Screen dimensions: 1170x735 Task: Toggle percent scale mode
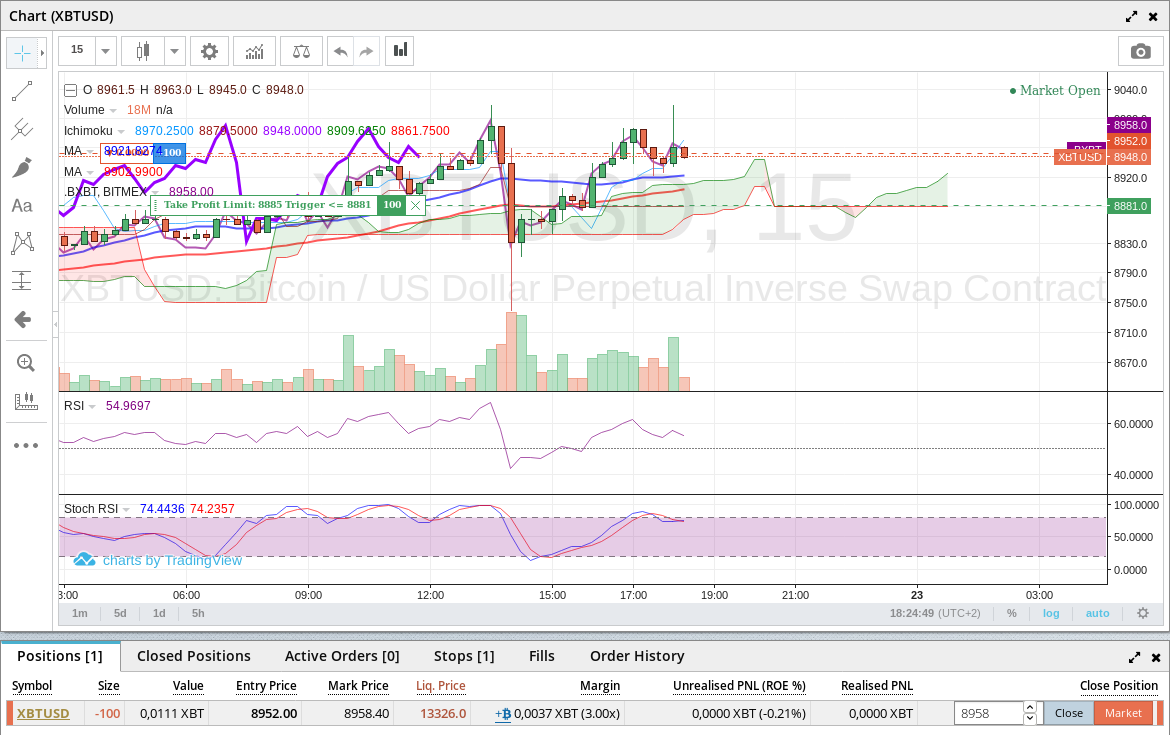1012,613
